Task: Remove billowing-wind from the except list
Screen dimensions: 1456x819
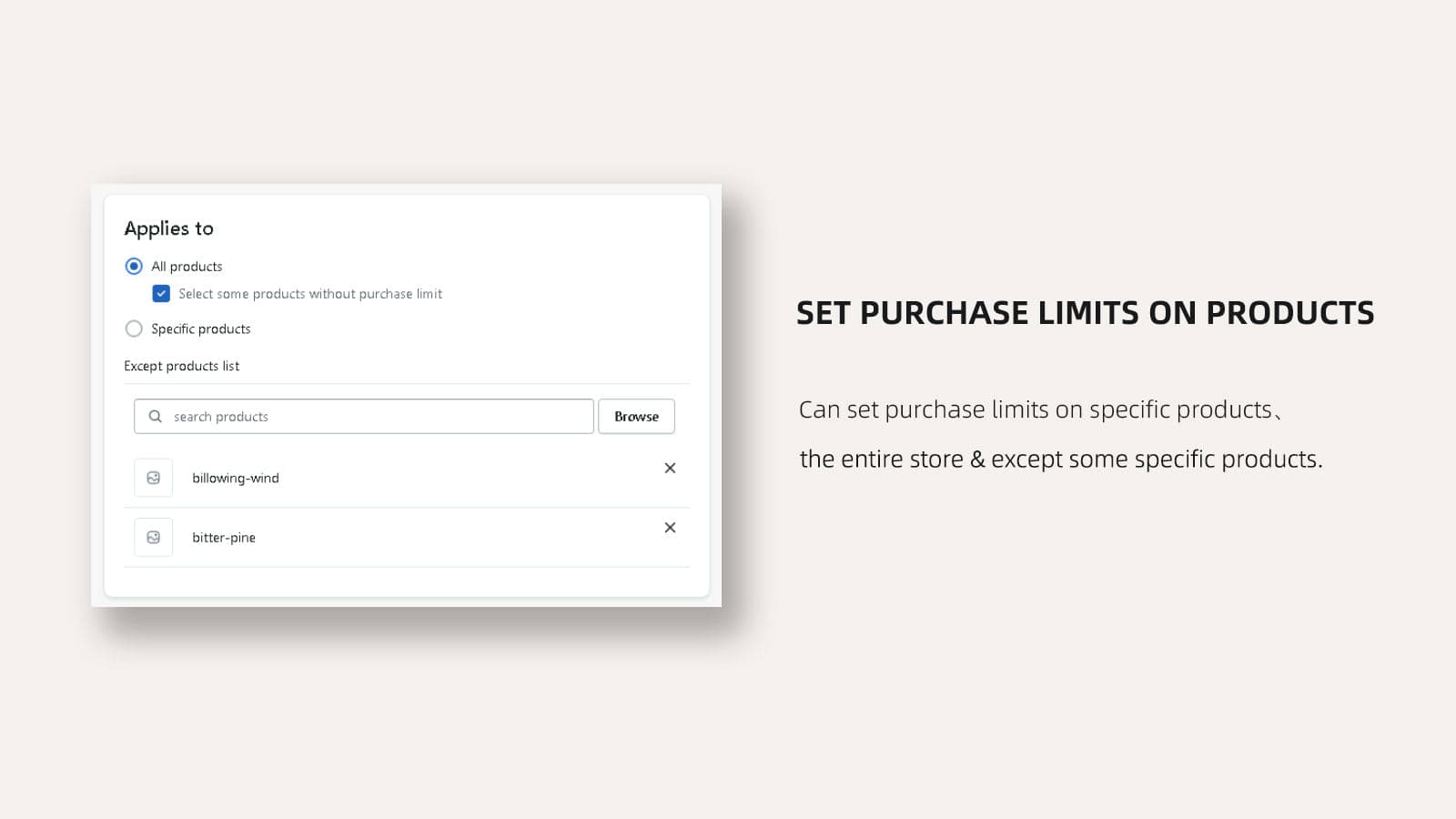Action: coord(670,468)
